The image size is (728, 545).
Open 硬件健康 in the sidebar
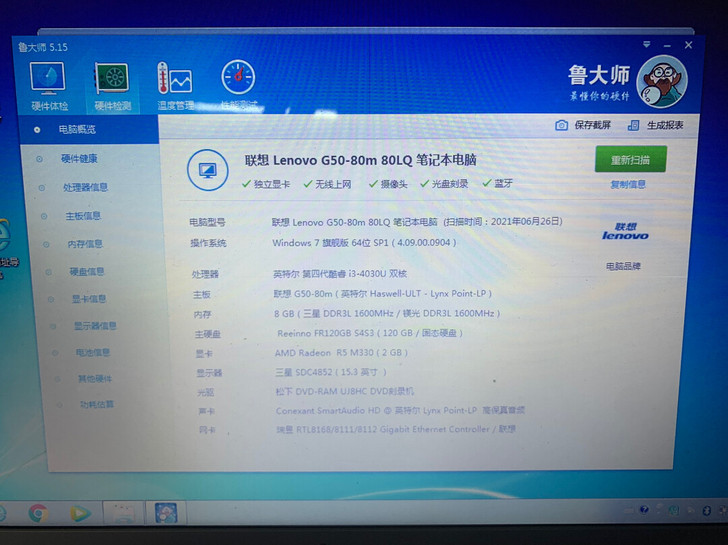pos(79,159)
